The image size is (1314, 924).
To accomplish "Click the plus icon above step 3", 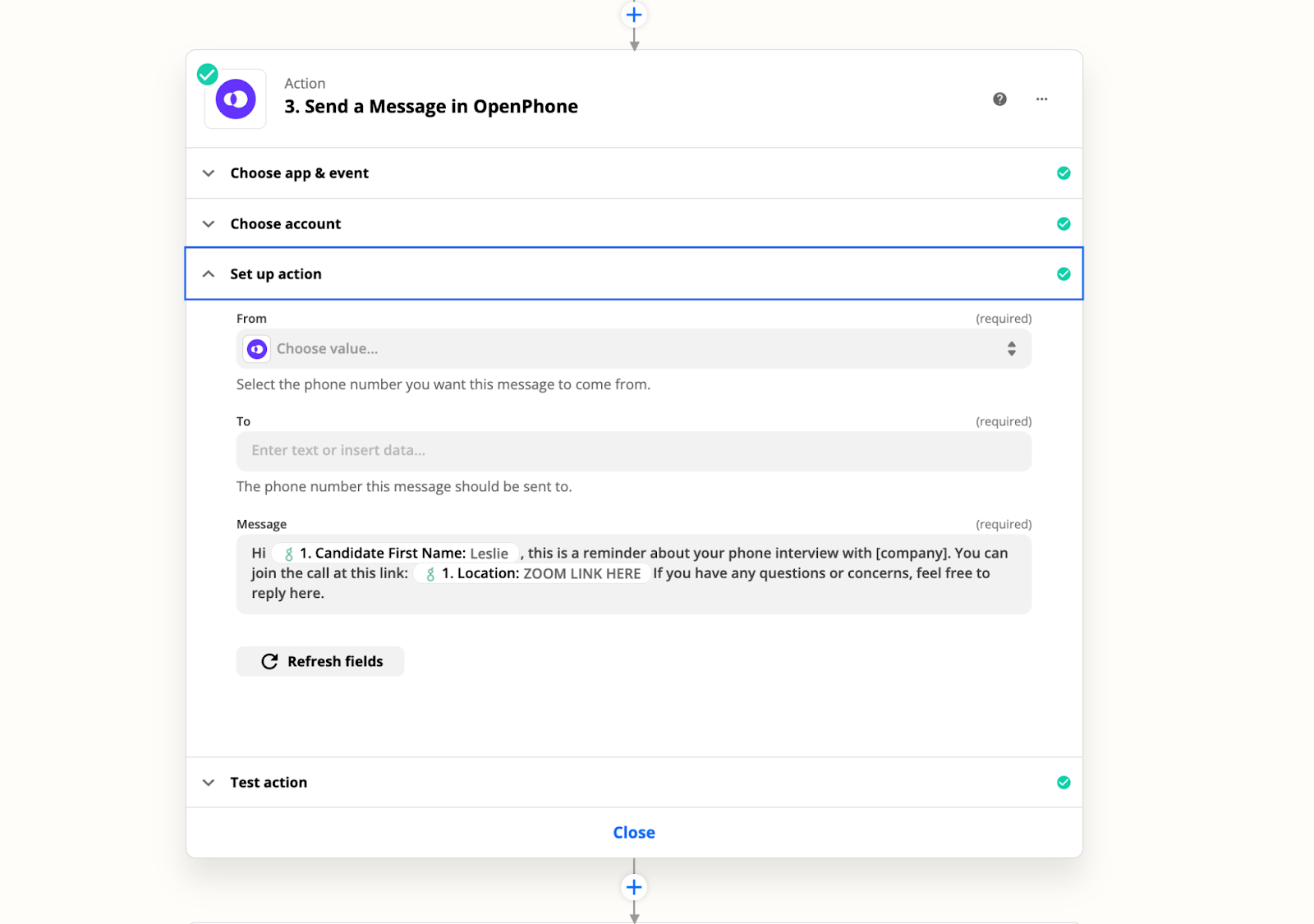I will click(634, 15).
